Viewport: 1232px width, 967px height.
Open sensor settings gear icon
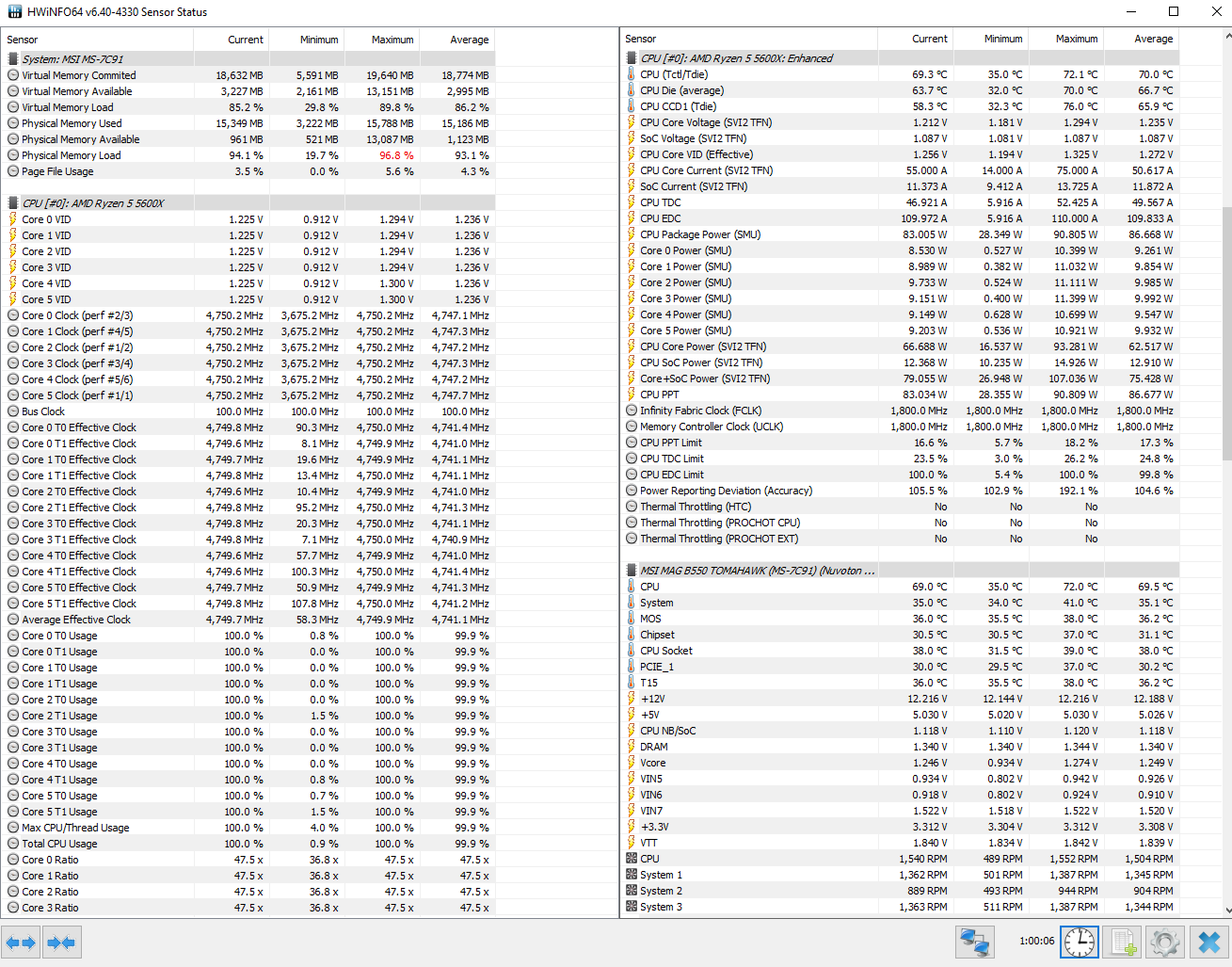point(1165,942)
